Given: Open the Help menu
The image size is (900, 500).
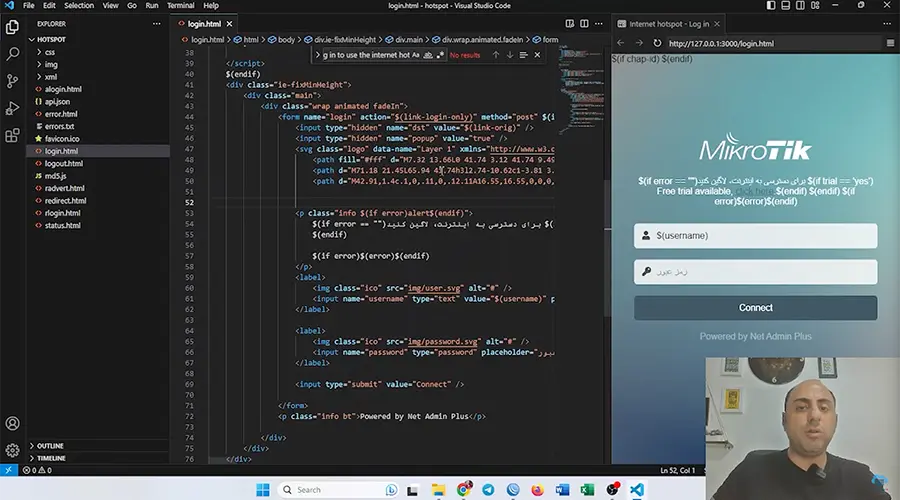Looking at the screenshot, I should tap(211, 5).
